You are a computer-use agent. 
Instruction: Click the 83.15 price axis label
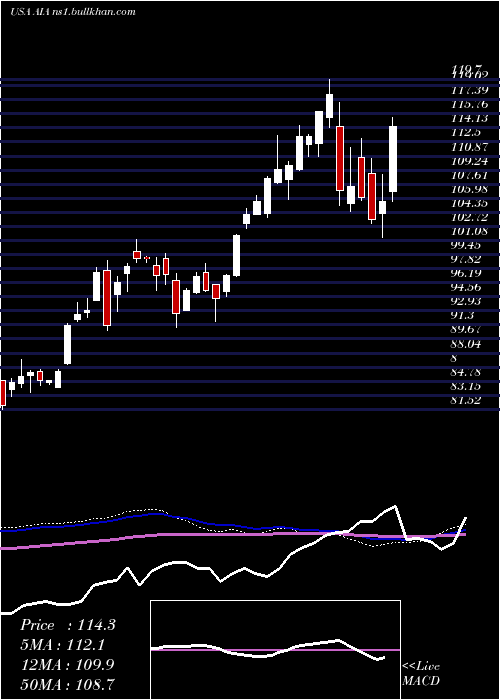(x=466, y=387)
